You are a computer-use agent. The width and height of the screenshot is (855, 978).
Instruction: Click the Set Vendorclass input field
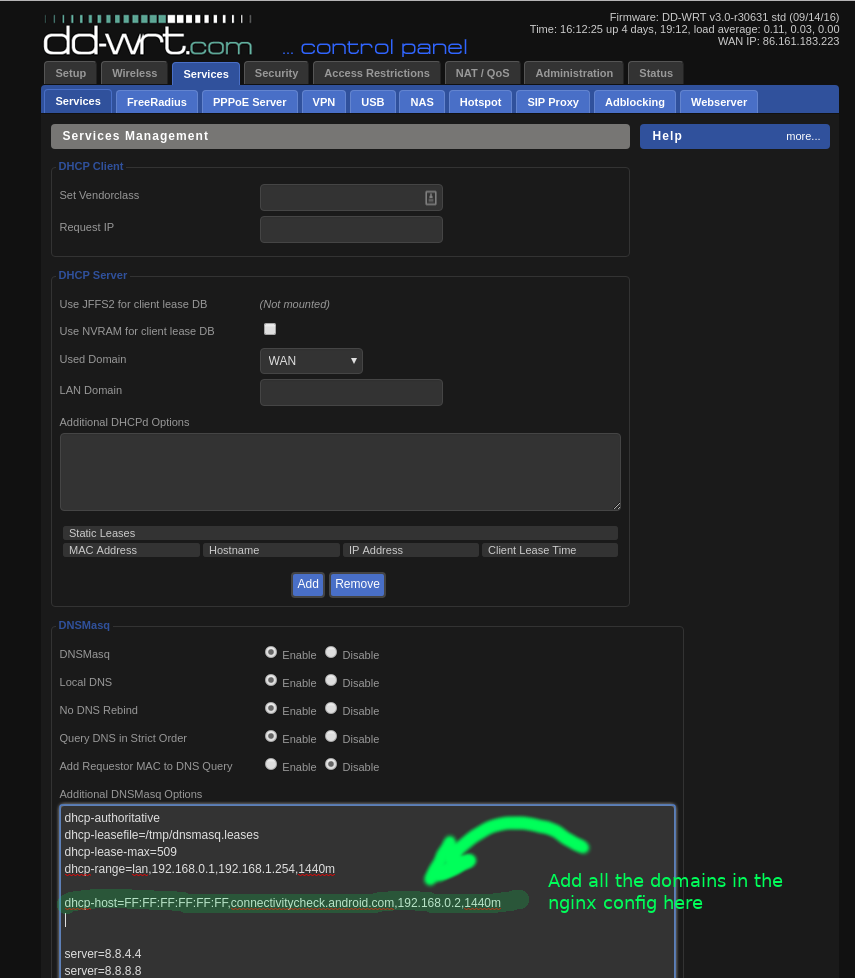click(x=351, y=198)
